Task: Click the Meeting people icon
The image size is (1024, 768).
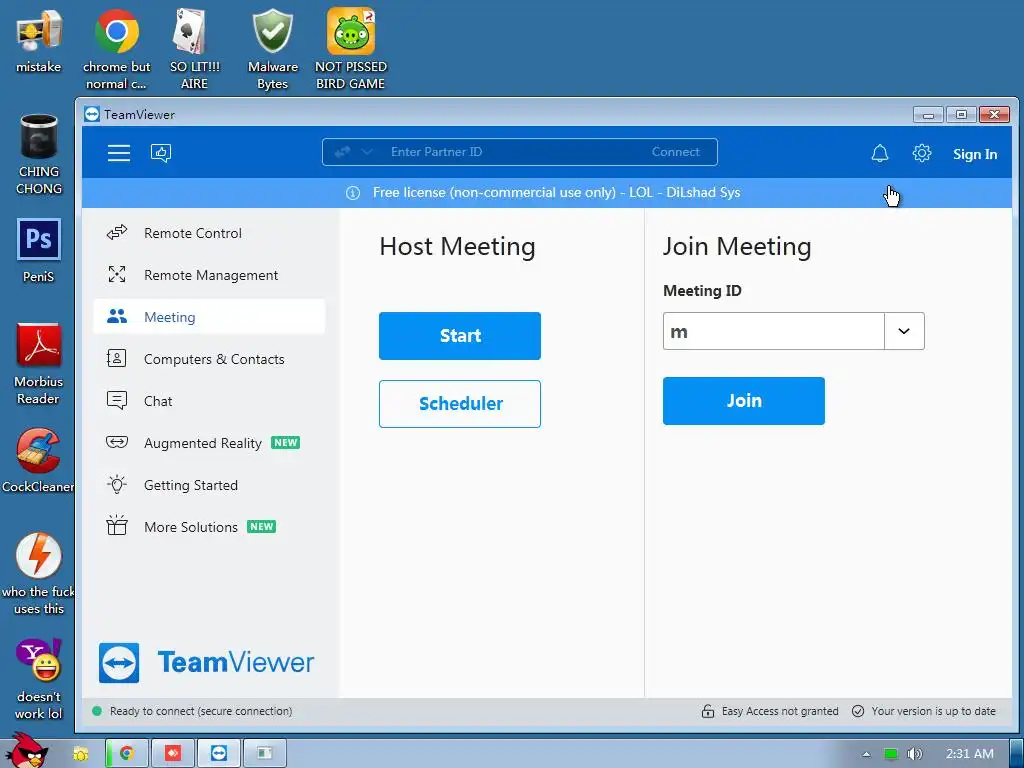Action: point(117,316)
